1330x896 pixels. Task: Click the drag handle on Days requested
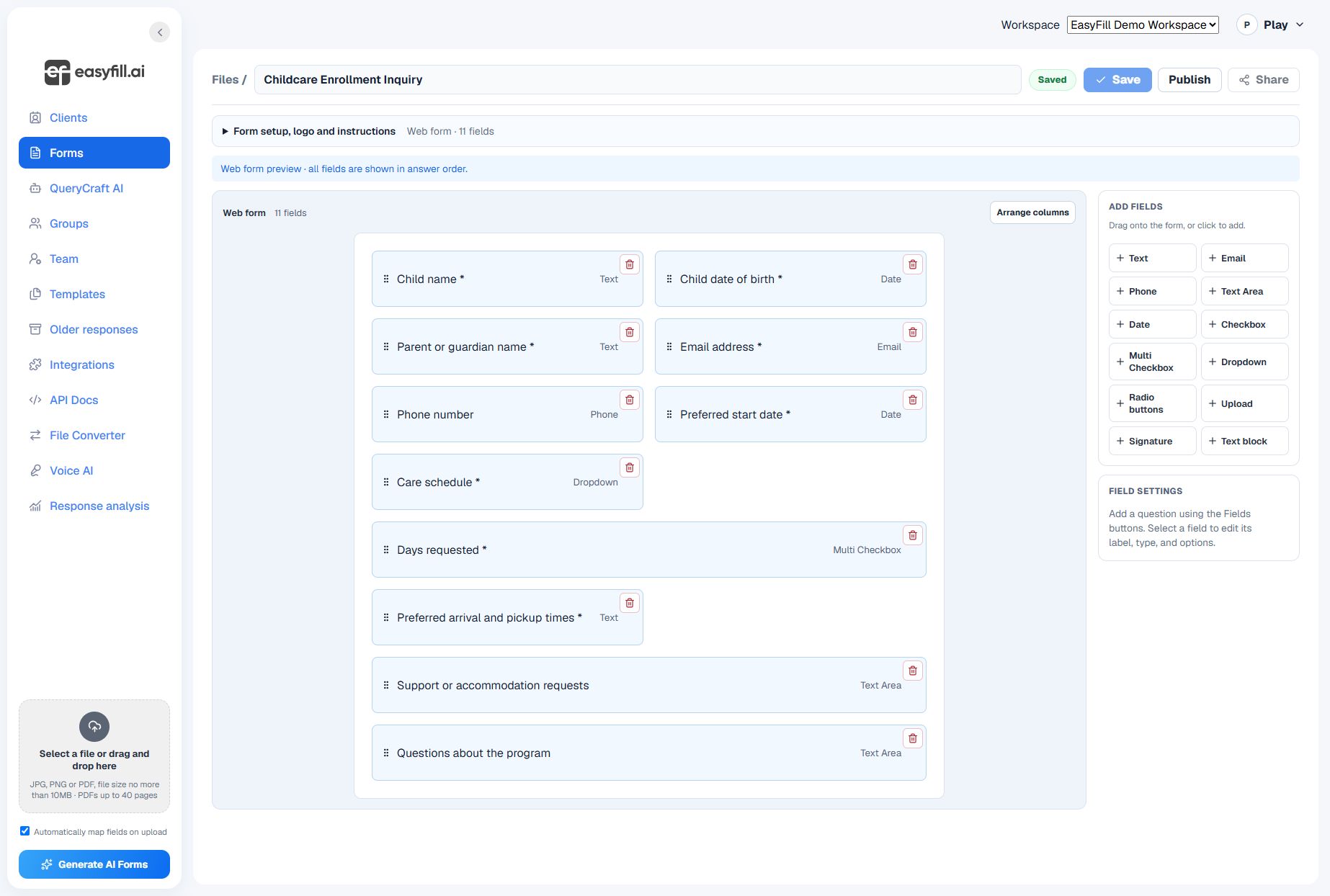[386, 550]
